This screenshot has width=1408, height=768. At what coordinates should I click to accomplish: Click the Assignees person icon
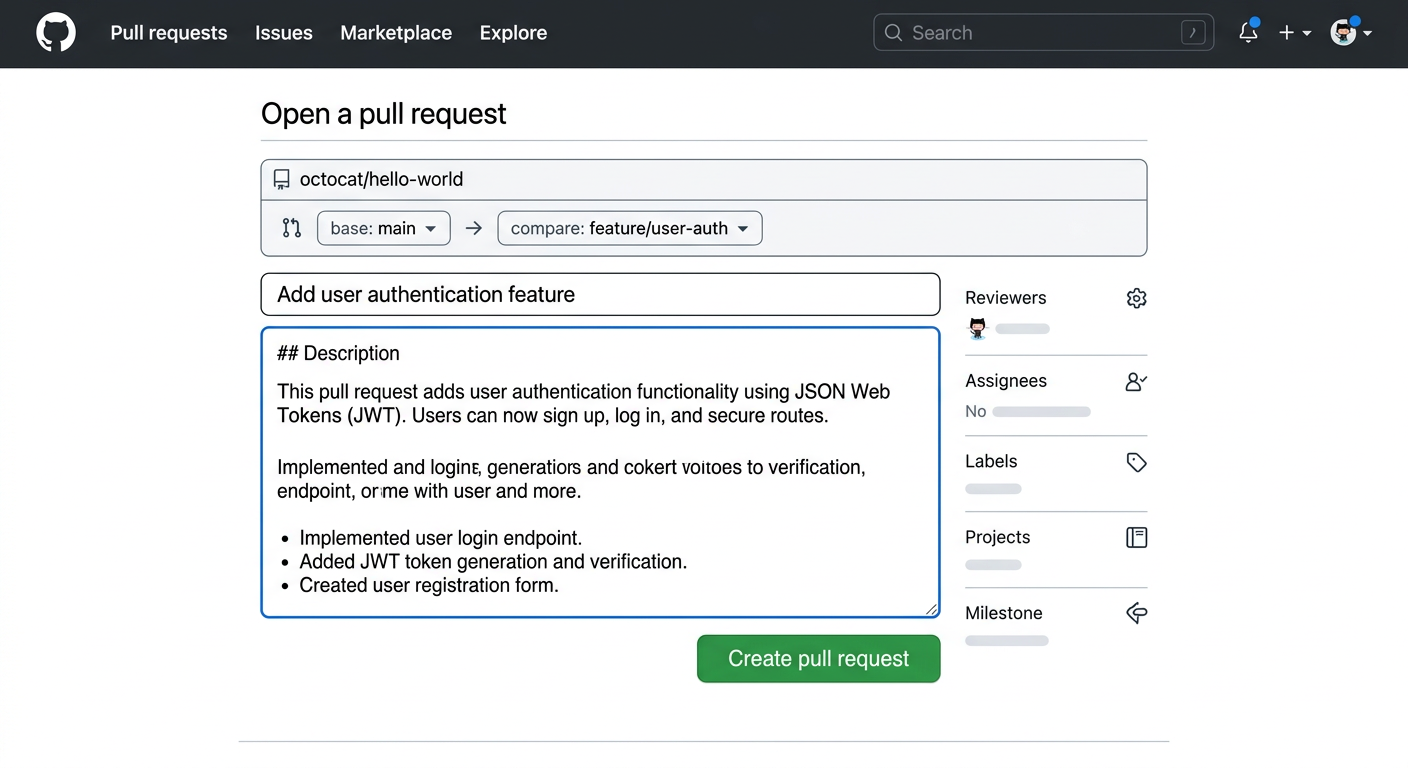(x=1135, y=381)
